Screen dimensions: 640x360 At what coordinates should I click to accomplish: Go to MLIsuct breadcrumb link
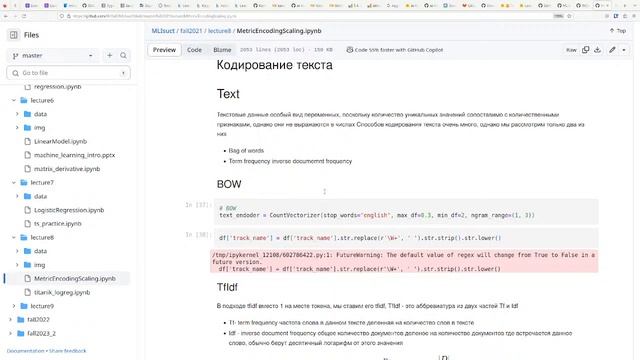163,31
